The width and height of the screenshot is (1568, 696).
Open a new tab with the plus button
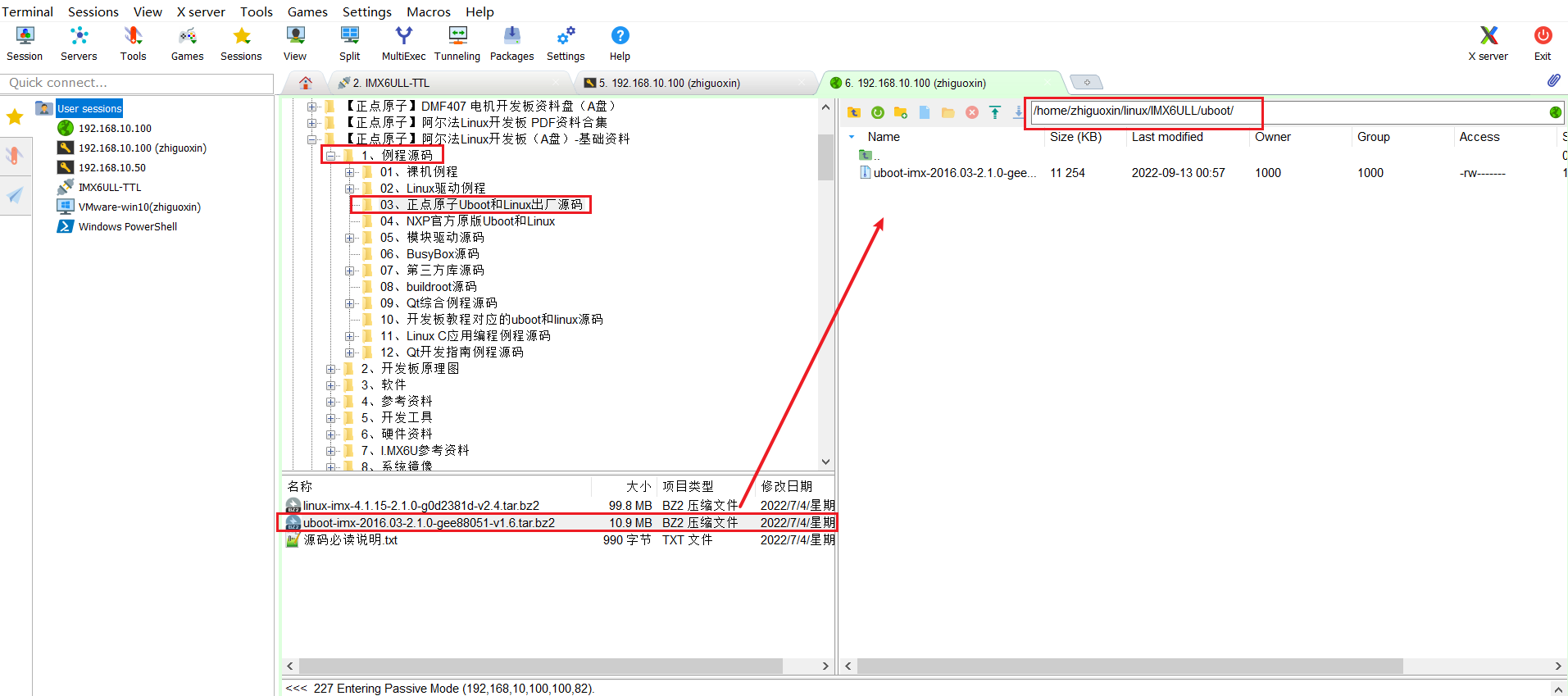(1087, 83)
